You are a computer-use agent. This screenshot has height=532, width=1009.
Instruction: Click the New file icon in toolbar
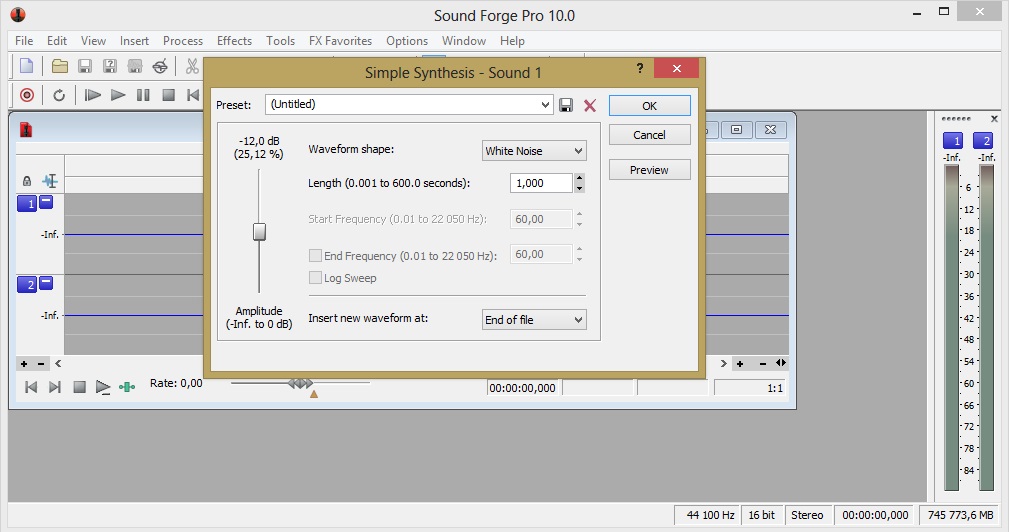[x=26, y=66]
